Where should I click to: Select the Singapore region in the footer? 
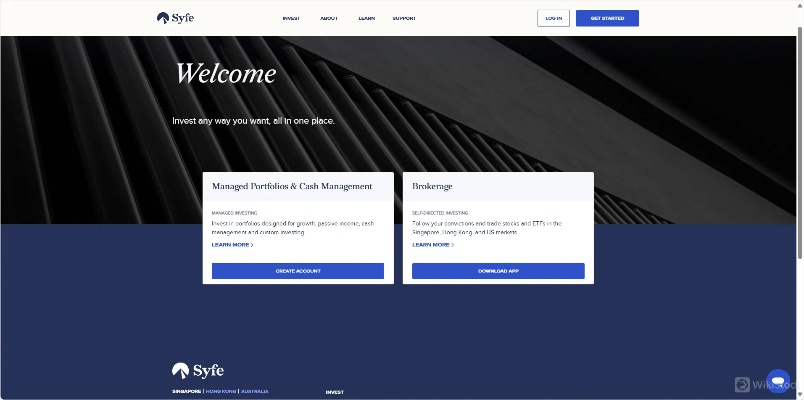[186, 391]
